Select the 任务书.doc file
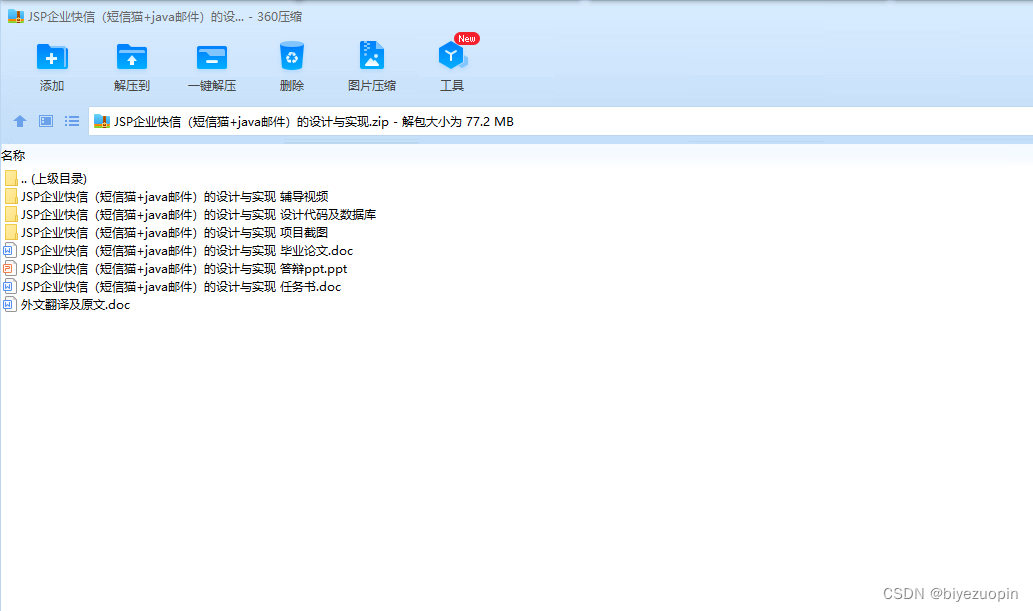Screen dimensions: 1033x611 coord(181,287)
